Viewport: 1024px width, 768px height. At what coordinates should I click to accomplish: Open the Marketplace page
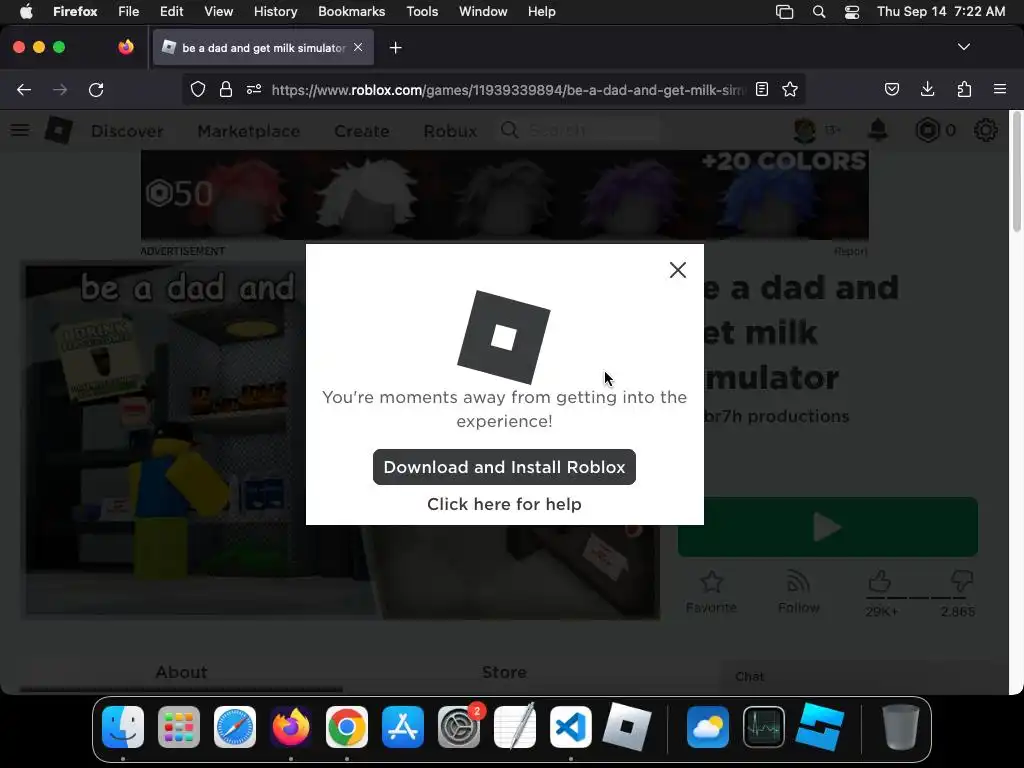click(x=249, y=131)
